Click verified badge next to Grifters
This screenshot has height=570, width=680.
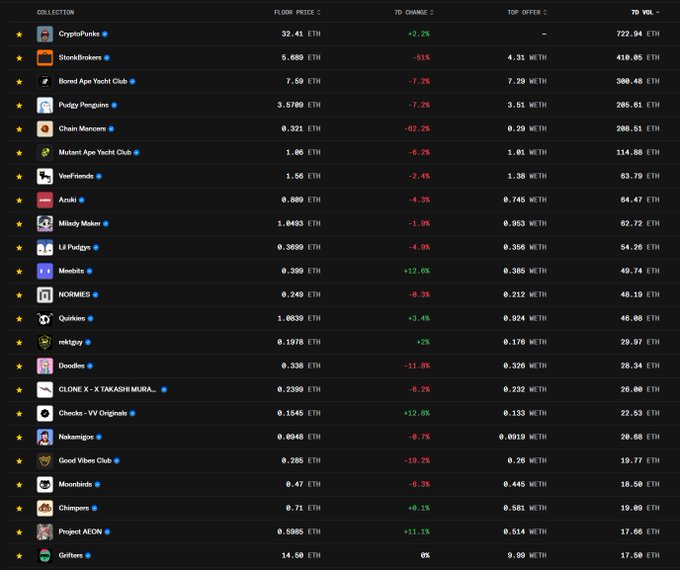(x=88, y=556)
